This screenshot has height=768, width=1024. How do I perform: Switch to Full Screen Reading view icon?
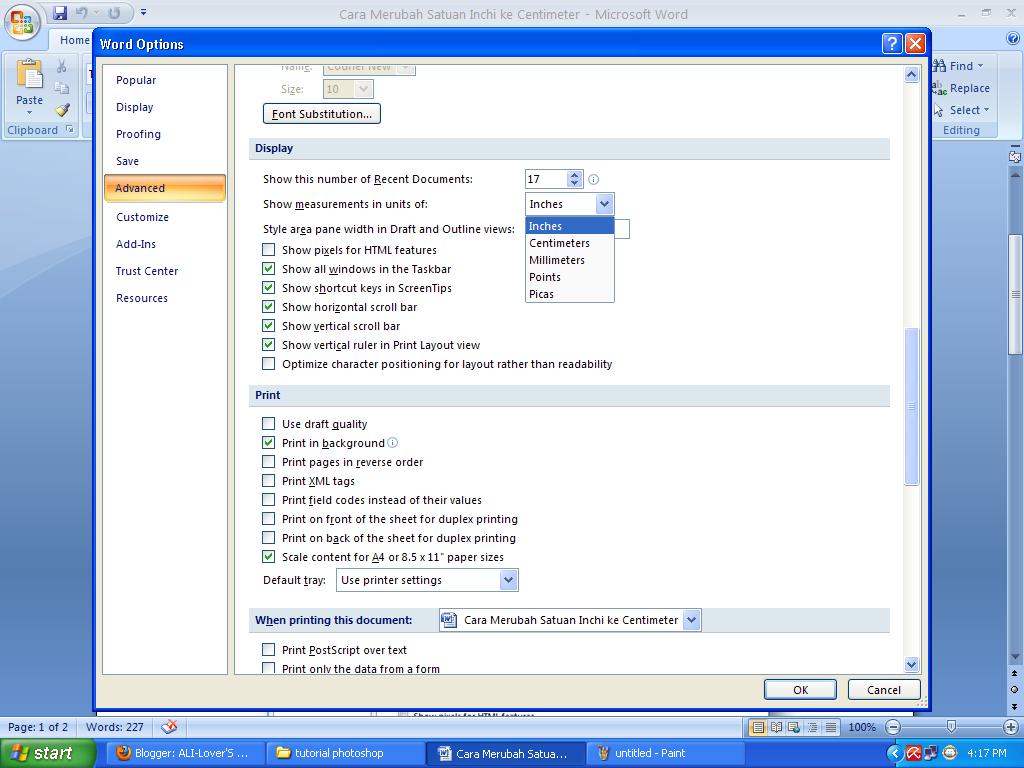[776, 727]
